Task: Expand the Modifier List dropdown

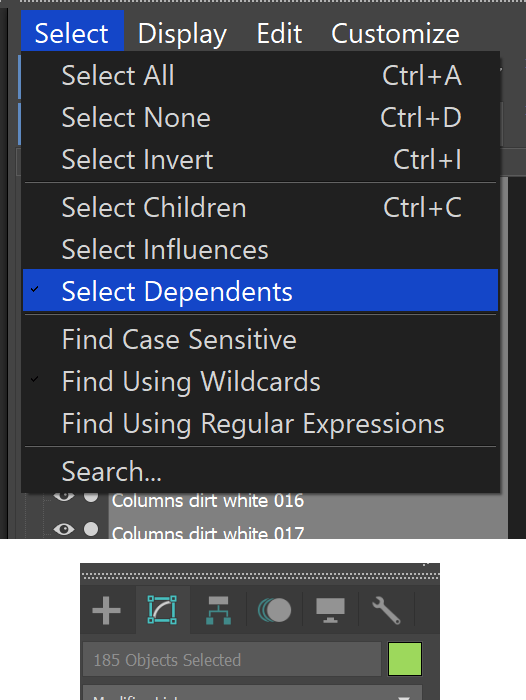Action: [253, 693]
